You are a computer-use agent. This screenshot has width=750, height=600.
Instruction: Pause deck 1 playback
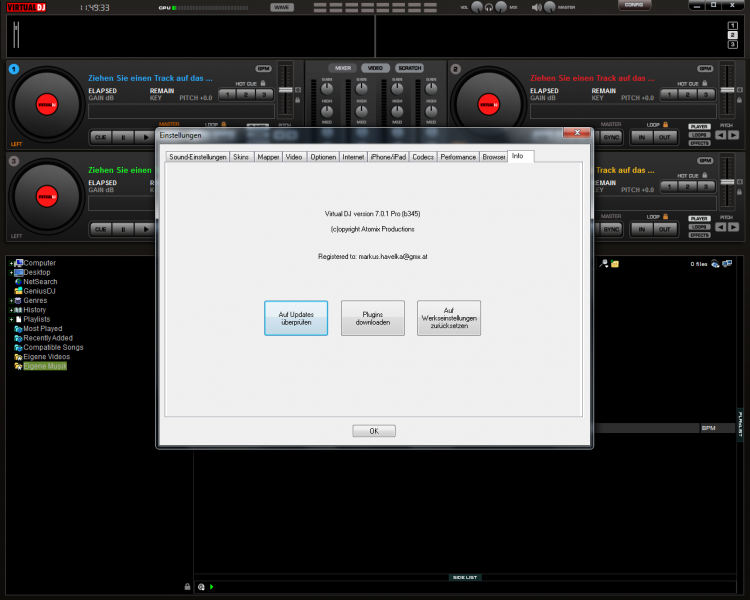(123, 137)
